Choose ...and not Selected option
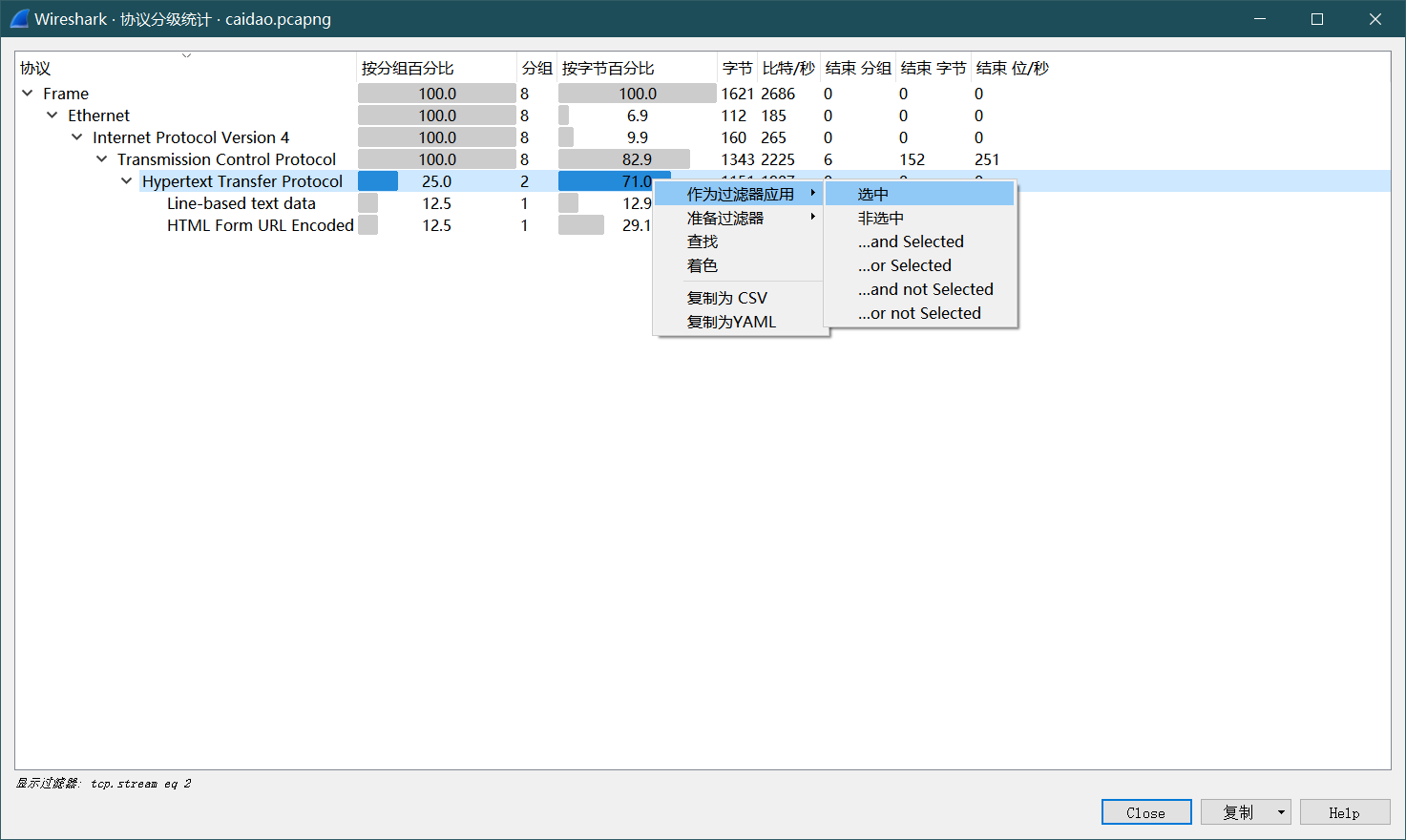This screenshot has height=840, width=1406. tap(920, 289)
